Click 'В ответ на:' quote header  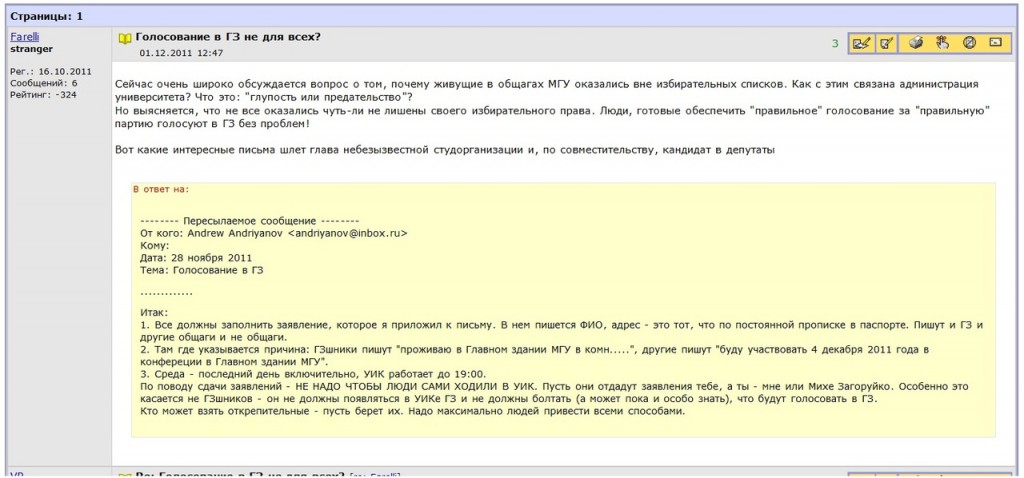161,189
